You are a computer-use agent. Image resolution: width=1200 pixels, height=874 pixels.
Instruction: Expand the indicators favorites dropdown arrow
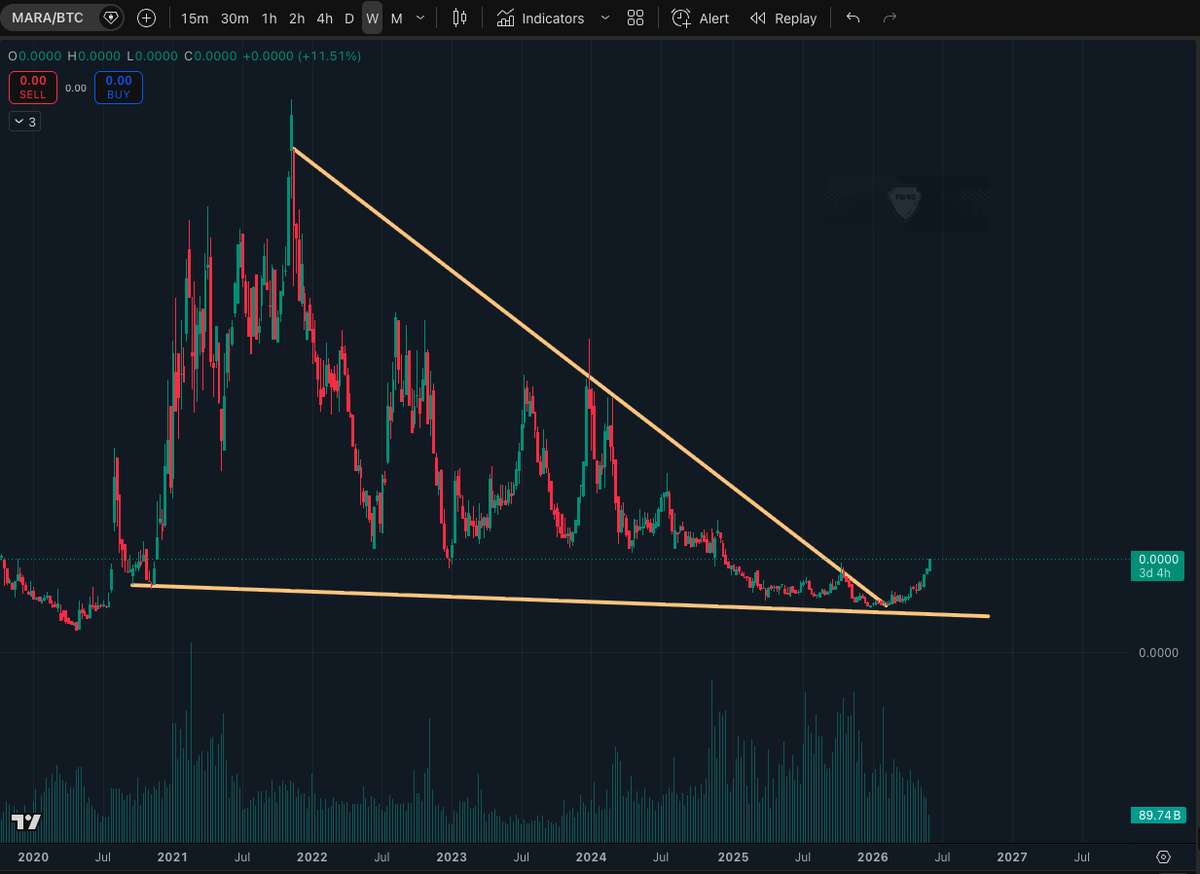[x=605, y=18]
